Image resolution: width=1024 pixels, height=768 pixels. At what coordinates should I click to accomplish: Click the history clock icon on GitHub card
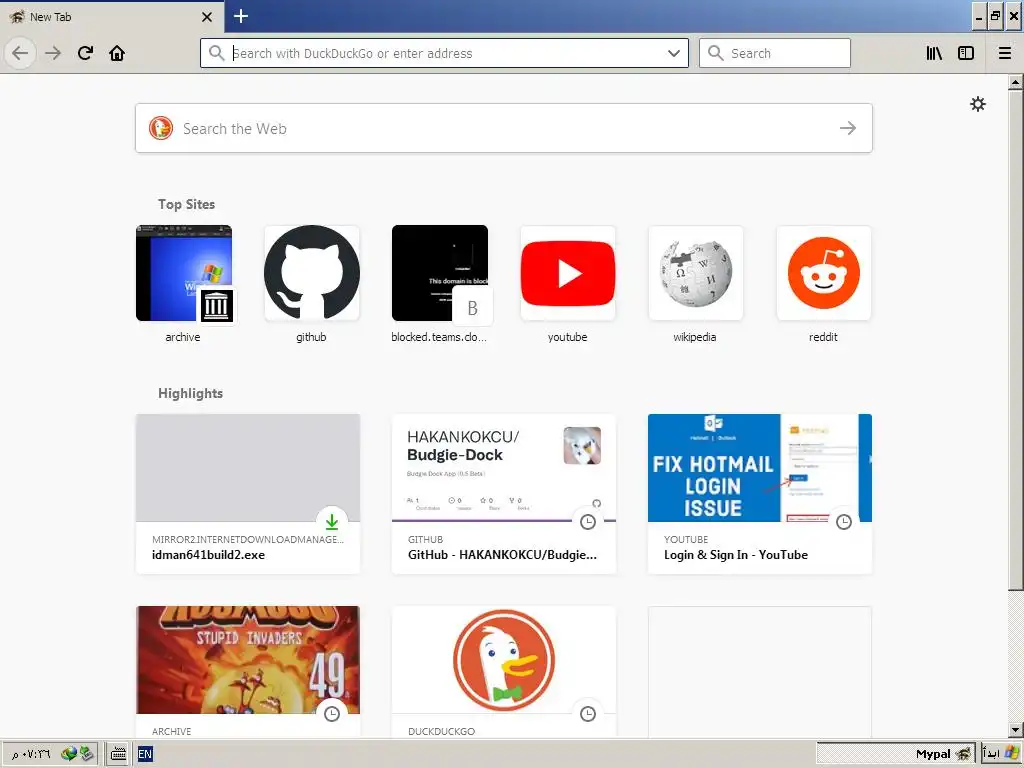click(588, 522)
